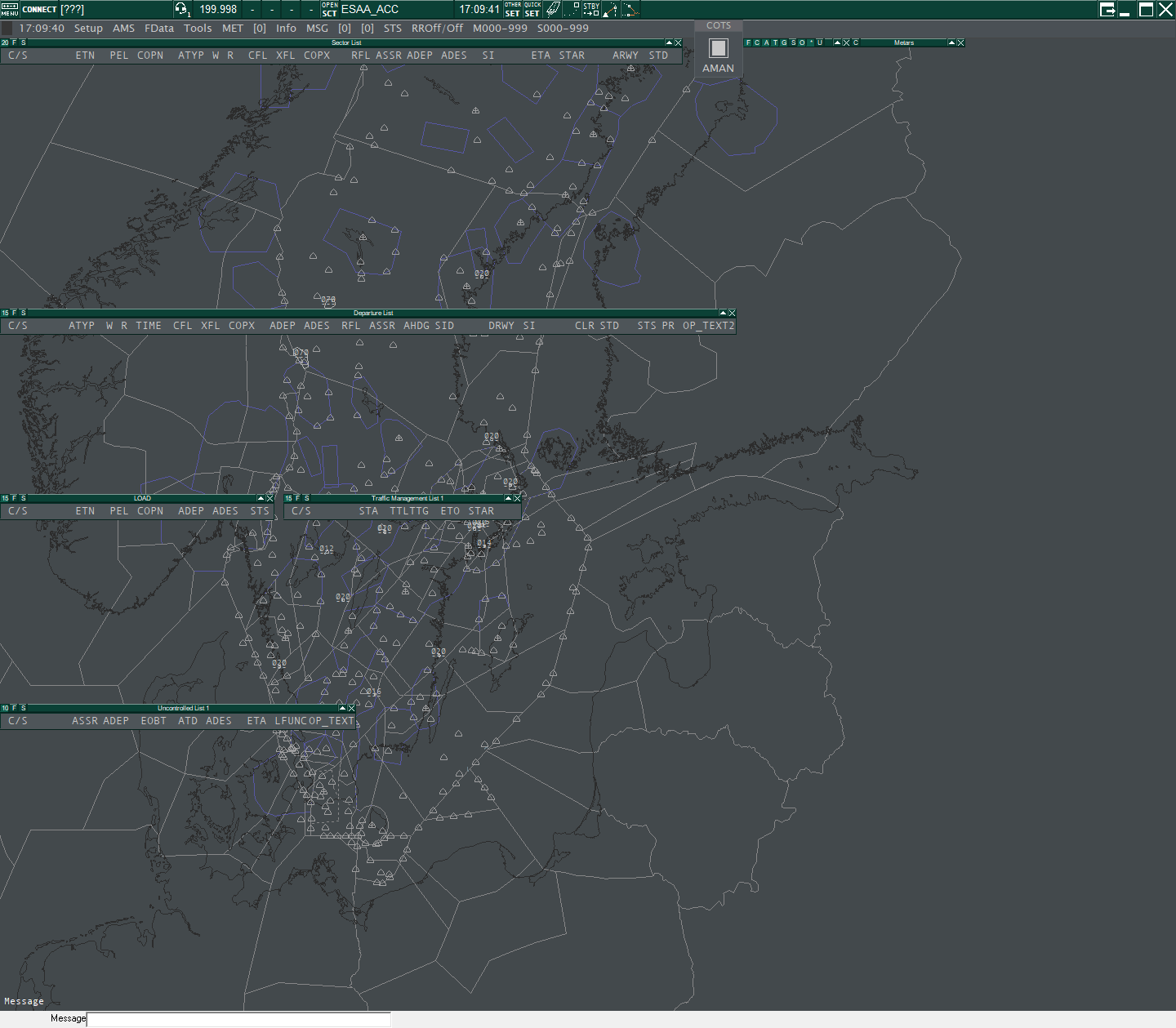Image resolution: width=1176 pixels, height=1028 pixels.
Task: Collapse the Metars panel
Action: [x=951, y=42]
